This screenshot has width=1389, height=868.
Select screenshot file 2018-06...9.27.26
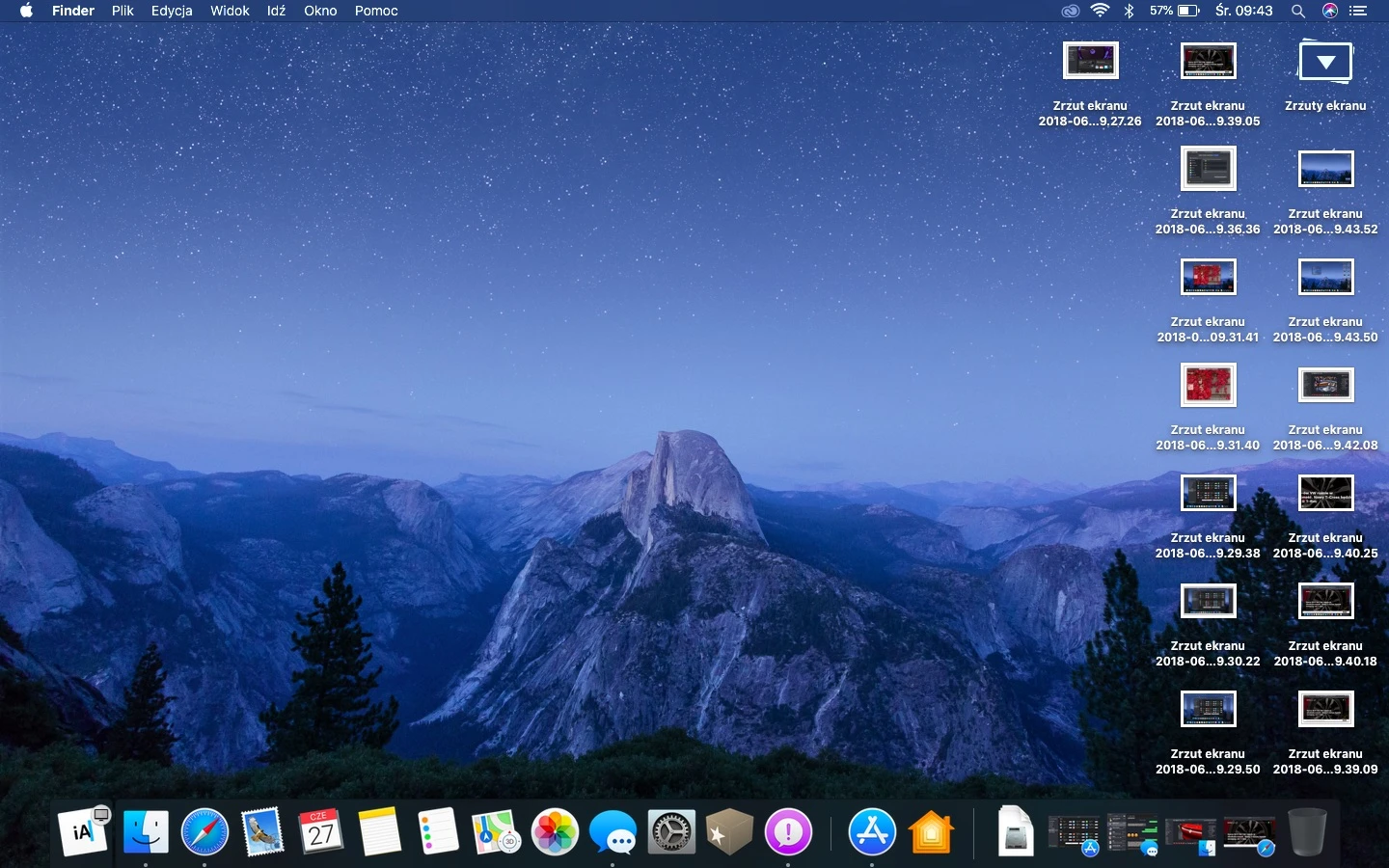pos(1090,84)
